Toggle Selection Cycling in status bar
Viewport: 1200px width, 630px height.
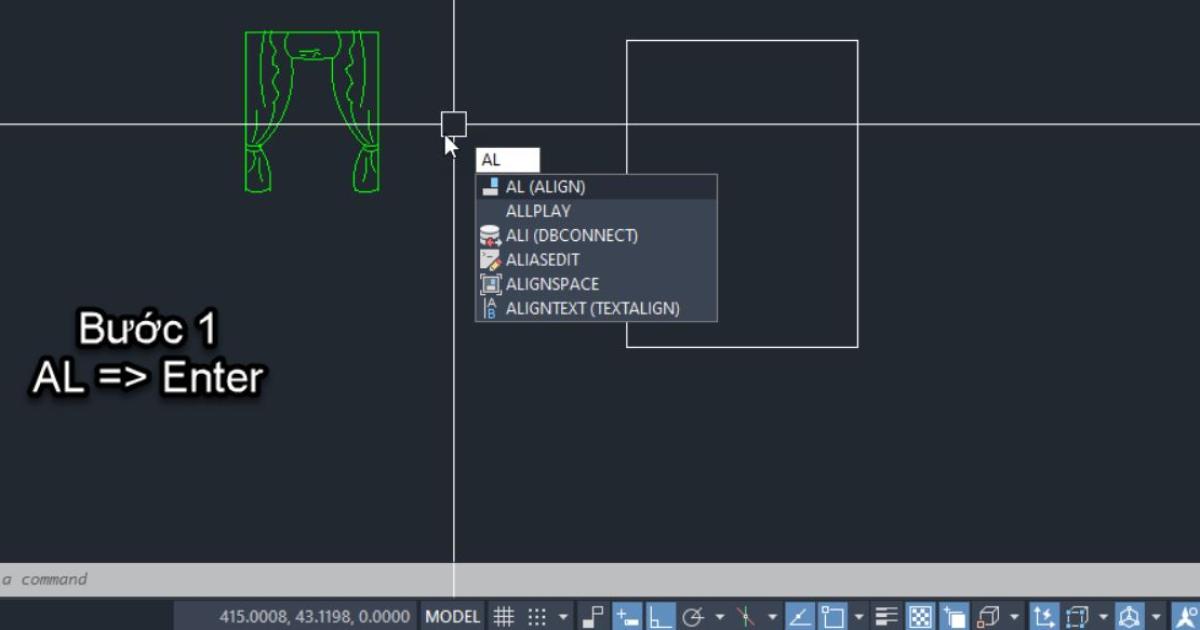(x=954, y=616)
